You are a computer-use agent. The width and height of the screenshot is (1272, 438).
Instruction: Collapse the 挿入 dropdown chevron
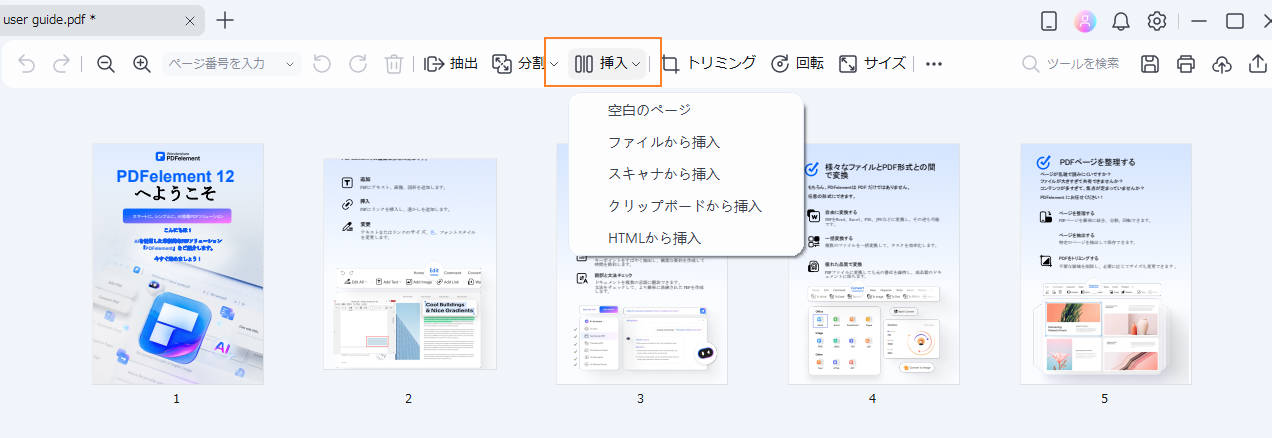tap(636, 64)
